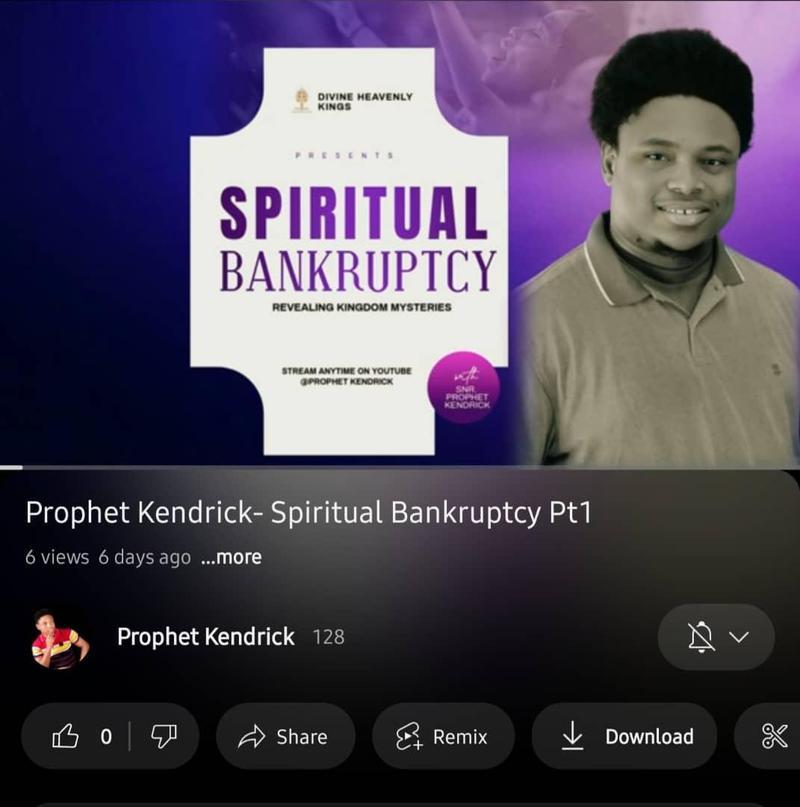Tap the Spiritual Bankruptcy video player
This screenshot has width=800, height=807.
point(400,233)
